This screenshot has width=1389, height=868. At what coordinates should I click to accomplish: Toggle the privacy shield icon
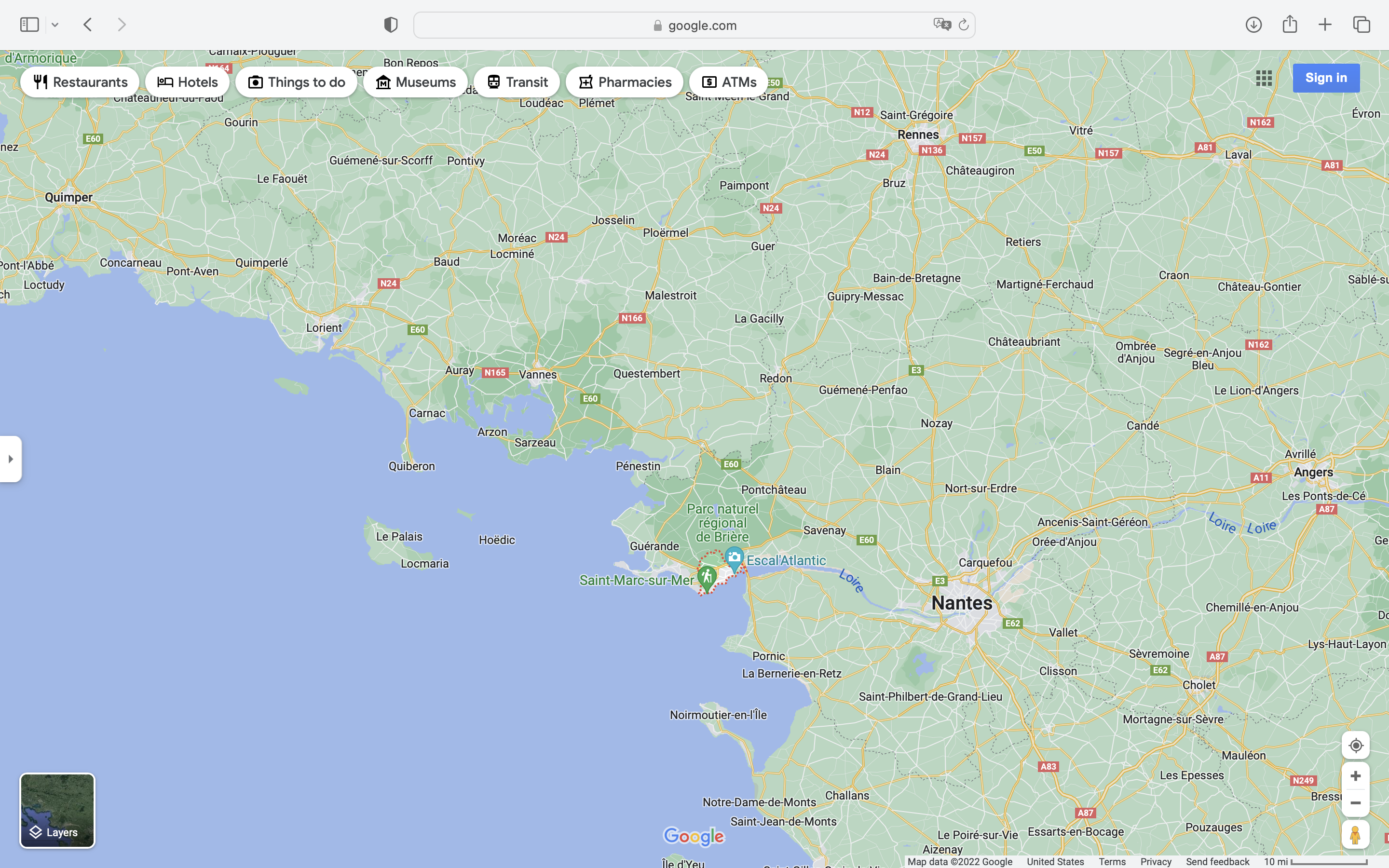tap(391, 25)
